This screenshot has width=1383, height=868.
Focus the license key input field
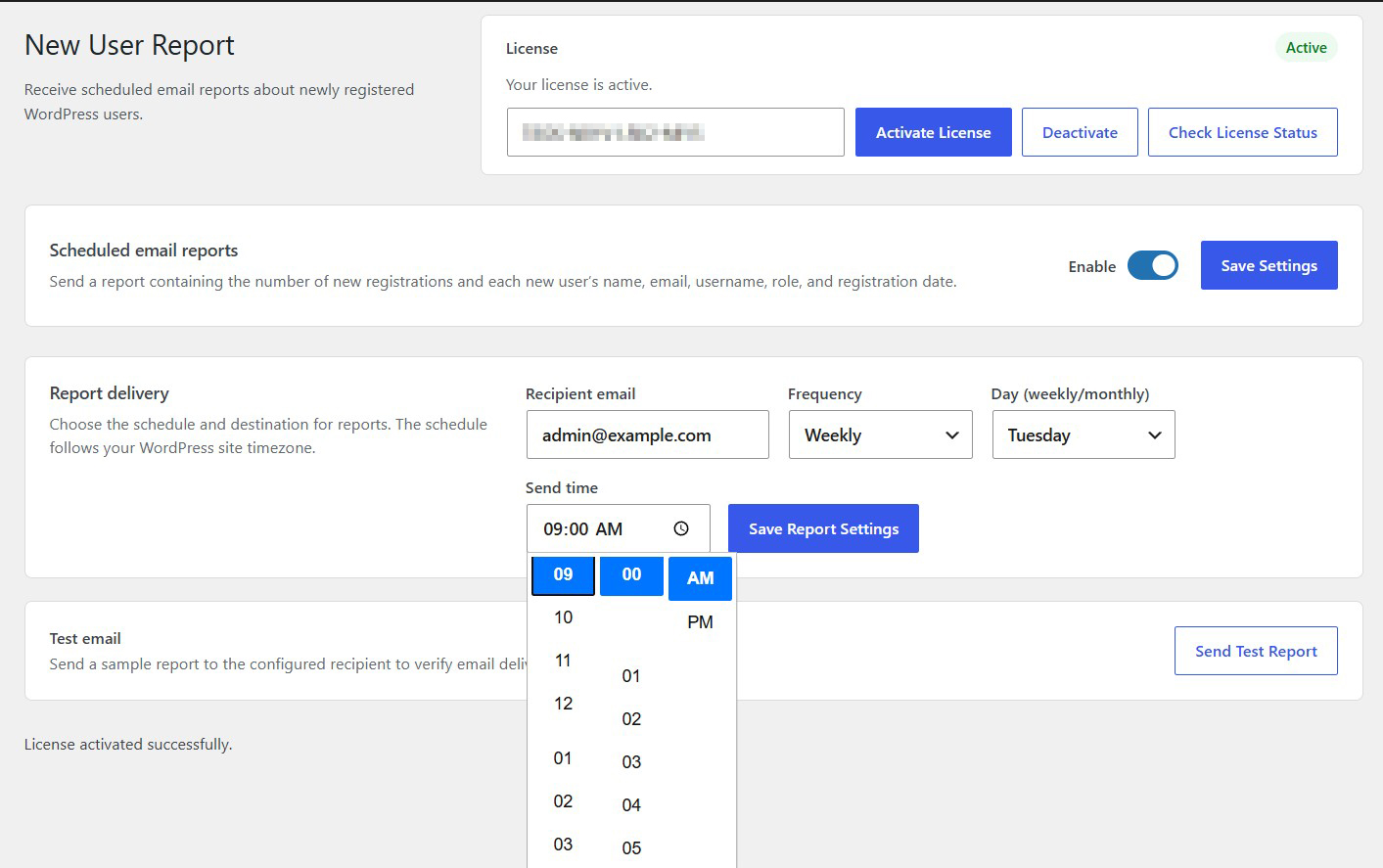pyautogui.click(x=675, y=132)
